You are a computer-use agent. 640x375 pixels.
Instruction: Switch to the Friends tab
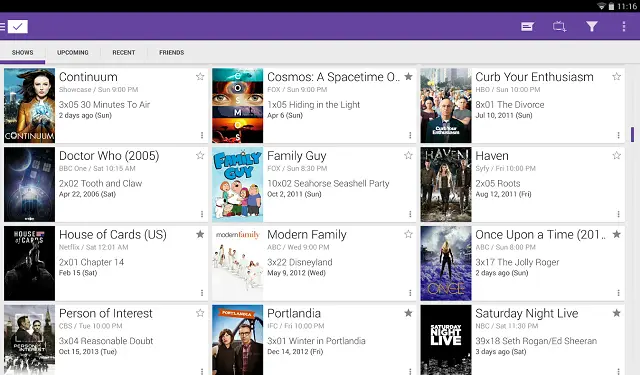pyautogui.click(x=171, y=53)
